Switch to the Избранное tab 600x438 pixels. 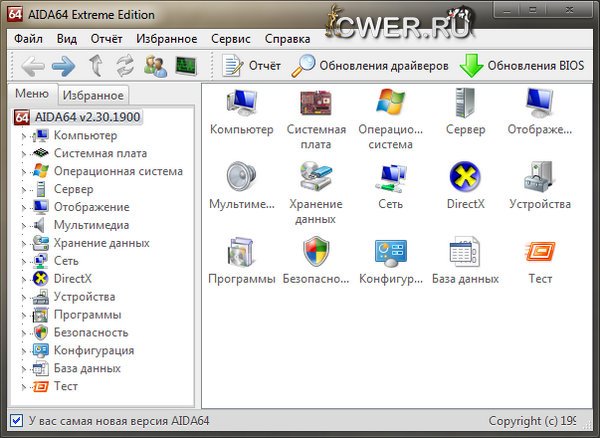(92, 96)
